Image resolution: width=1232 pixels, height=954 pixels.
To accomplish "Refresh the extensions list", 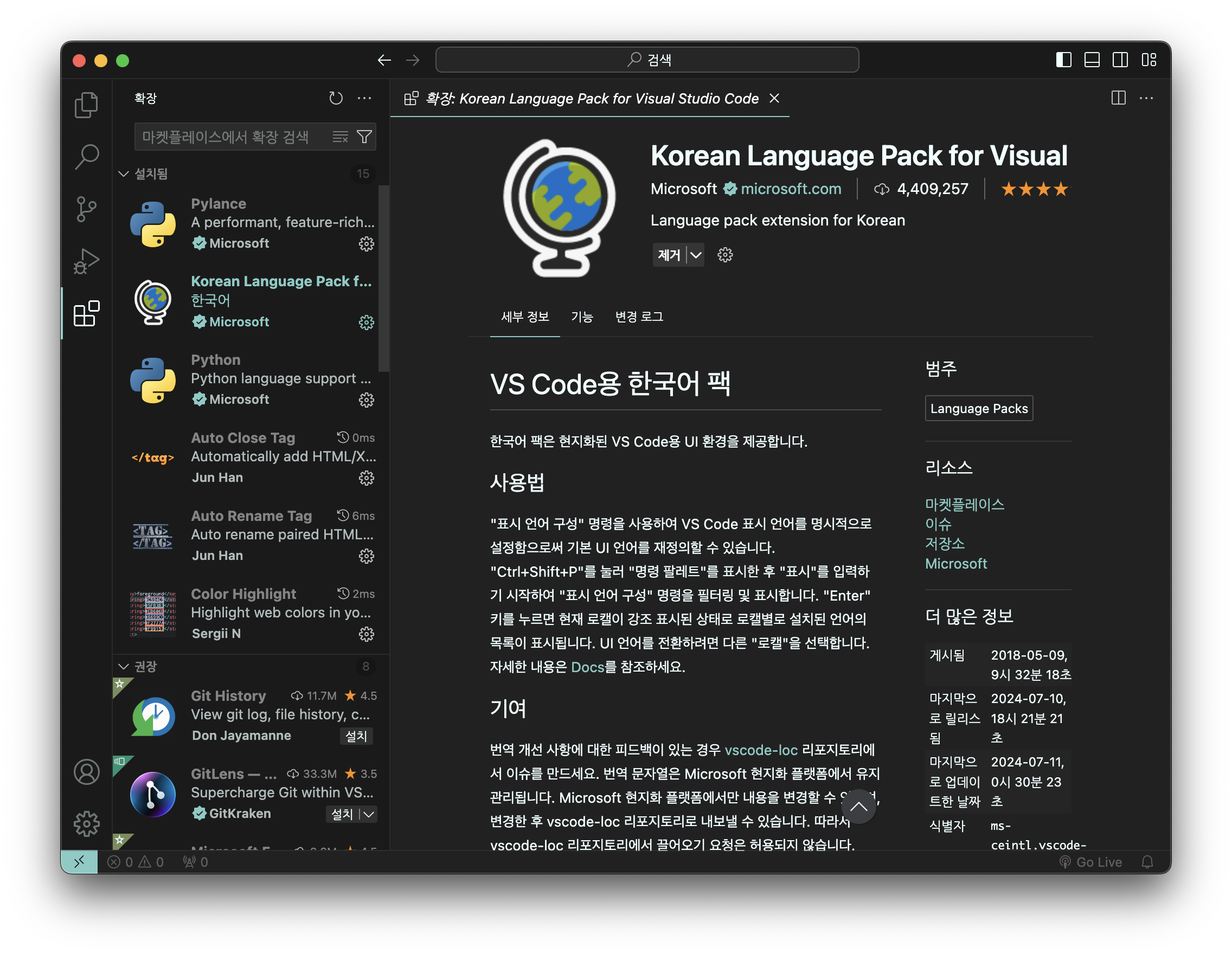I will [x=336, y=98].
